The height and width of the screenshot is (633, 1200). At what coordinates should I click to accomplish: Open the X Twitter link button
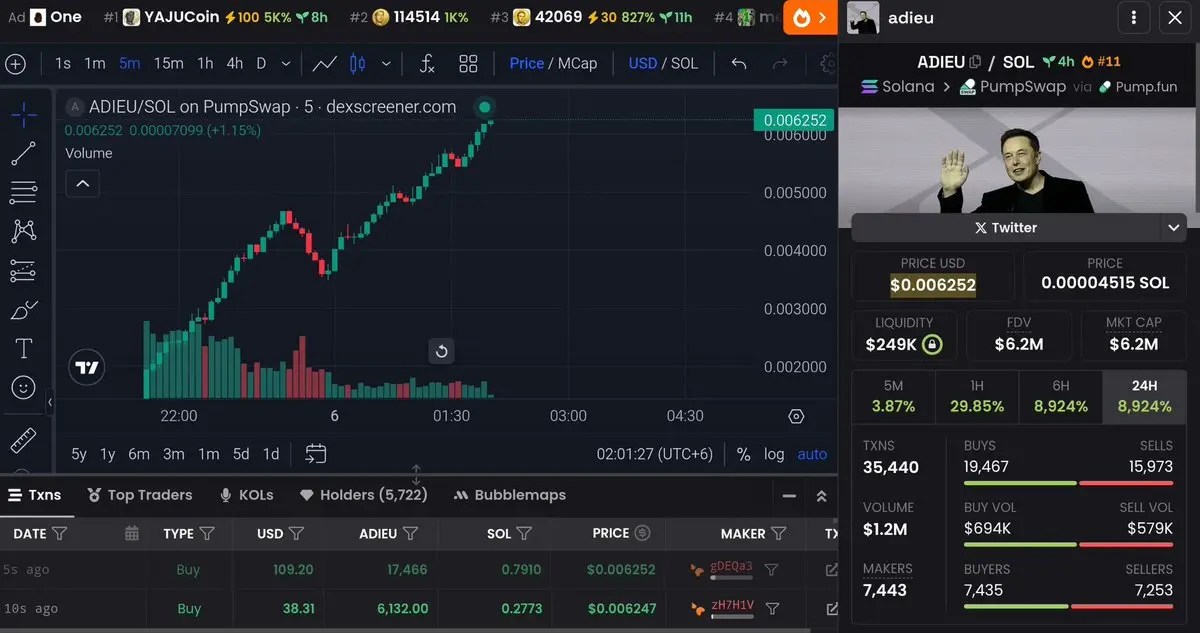[x=1006, y=228]
